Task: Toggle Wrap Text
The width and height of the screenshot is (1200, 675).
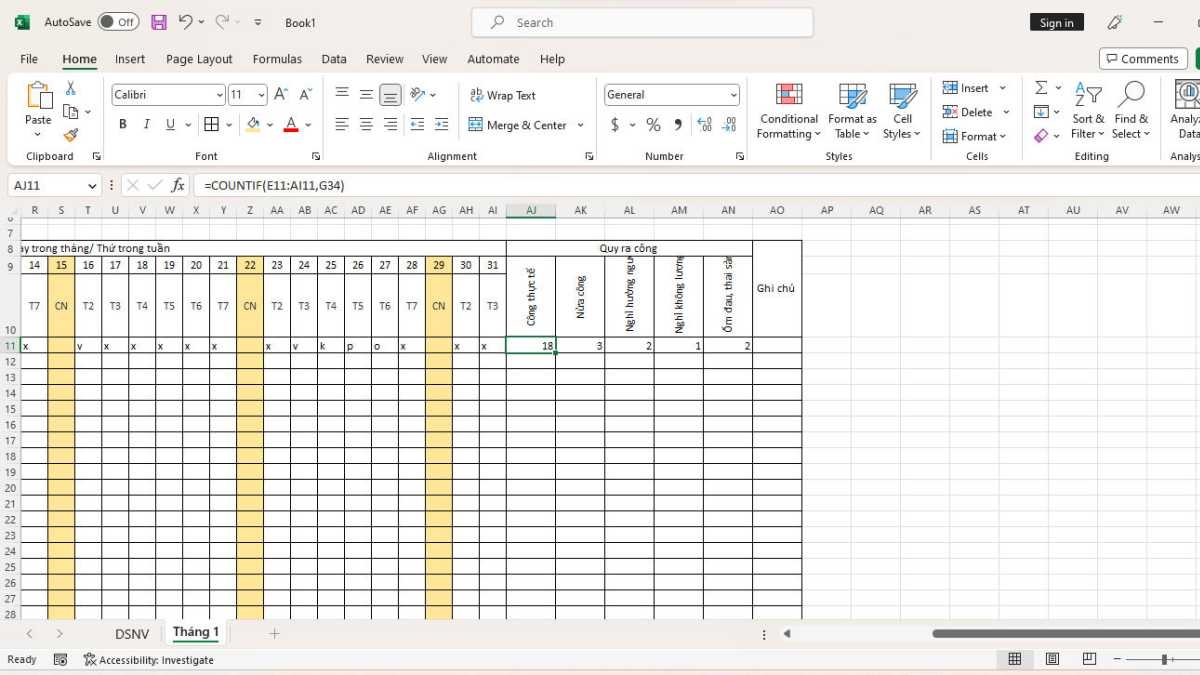Action: (502, 95)
